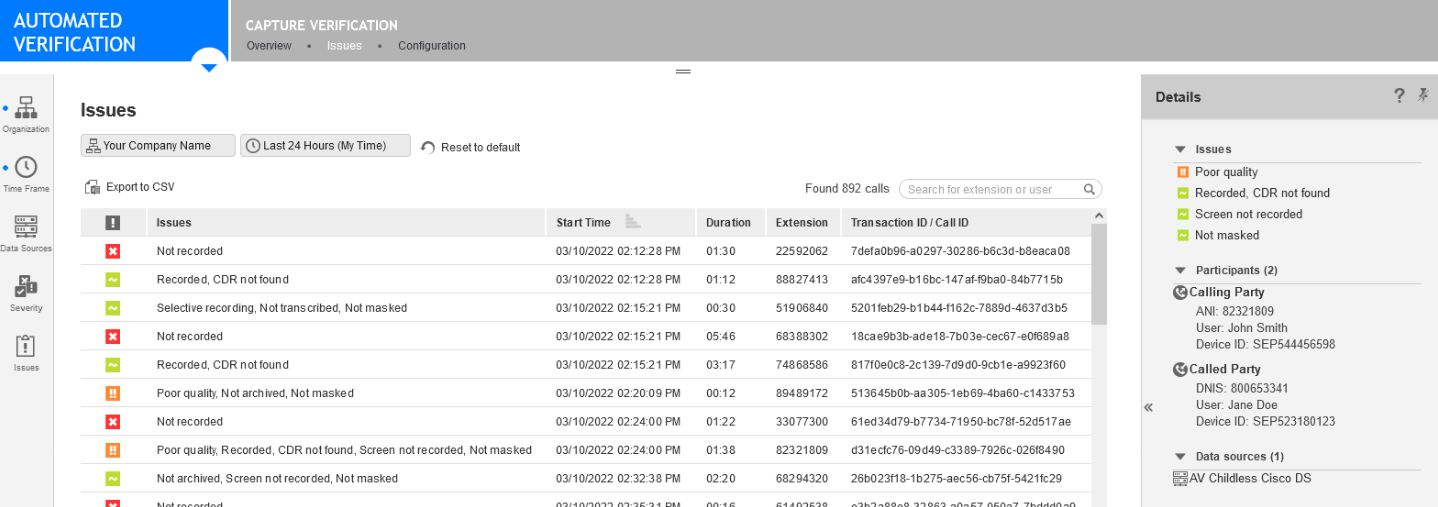Collapse the Data sources (1) section

[1181, 456]
